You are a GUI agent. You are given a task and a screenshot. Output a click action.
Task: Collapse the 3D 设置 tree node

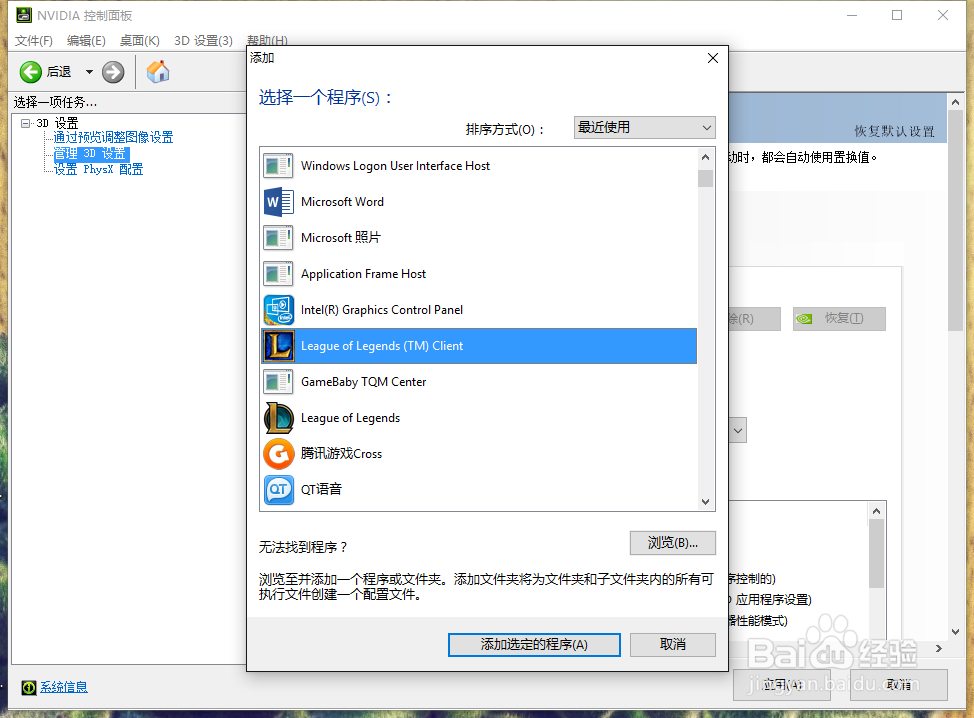(x=25, y=123)
